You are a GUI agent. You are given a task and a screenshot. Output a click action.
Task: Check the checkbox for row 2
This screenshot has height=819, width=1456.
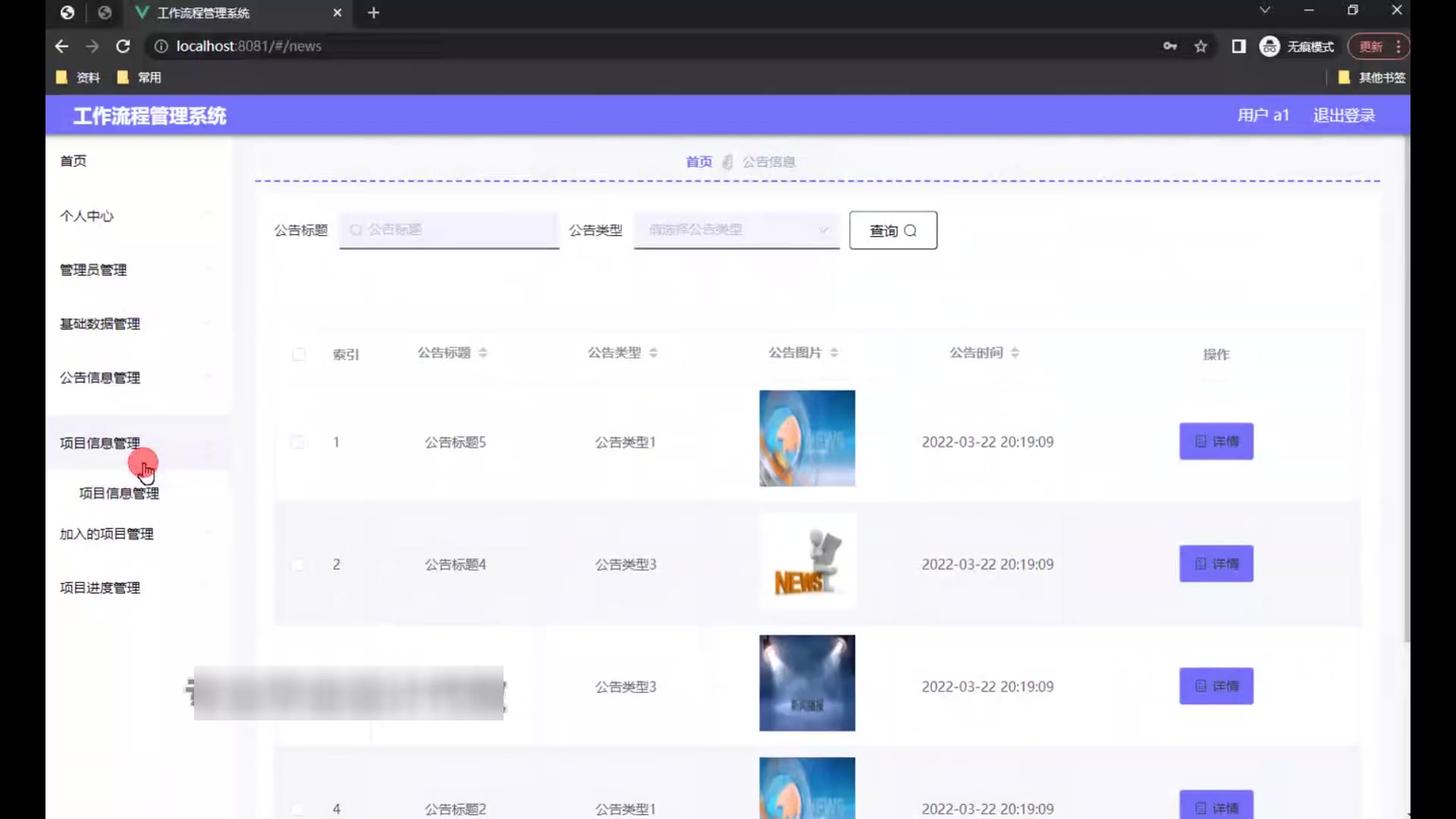pos(298,564)
